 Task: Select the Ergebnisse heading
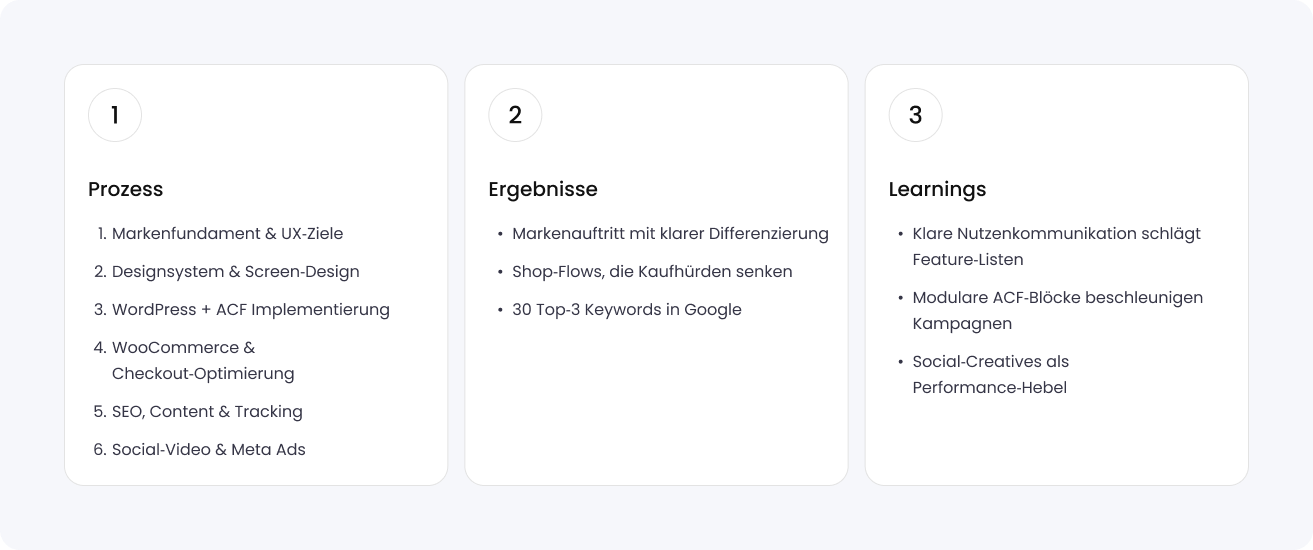[543, 189]
